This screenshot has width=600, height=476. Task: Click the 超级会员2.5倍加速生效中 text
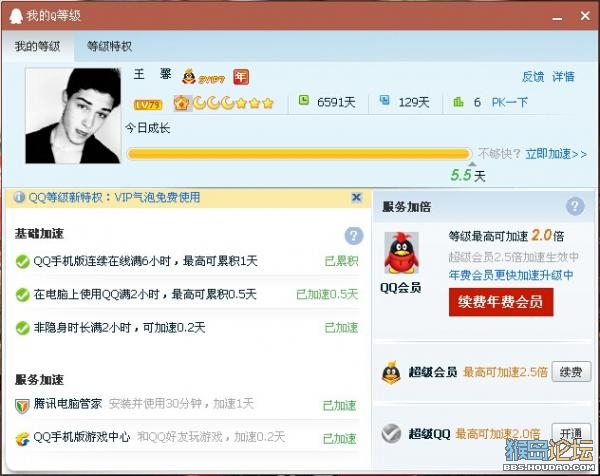coord(514,257)
